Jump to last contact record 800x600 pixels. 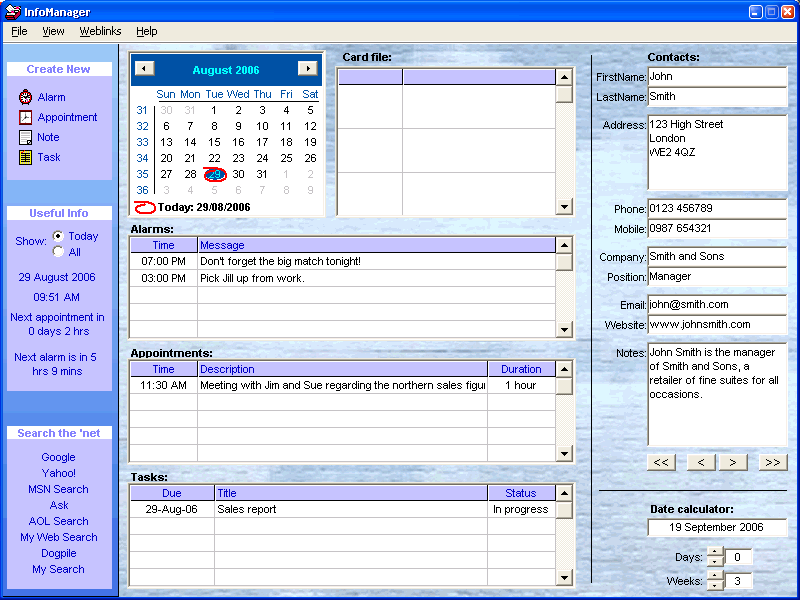772,462
